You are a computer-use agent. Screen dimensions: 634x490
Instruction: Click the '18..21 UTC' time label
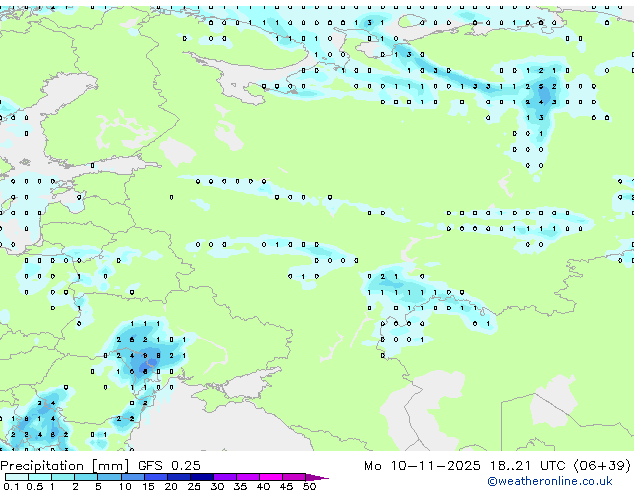527,466
